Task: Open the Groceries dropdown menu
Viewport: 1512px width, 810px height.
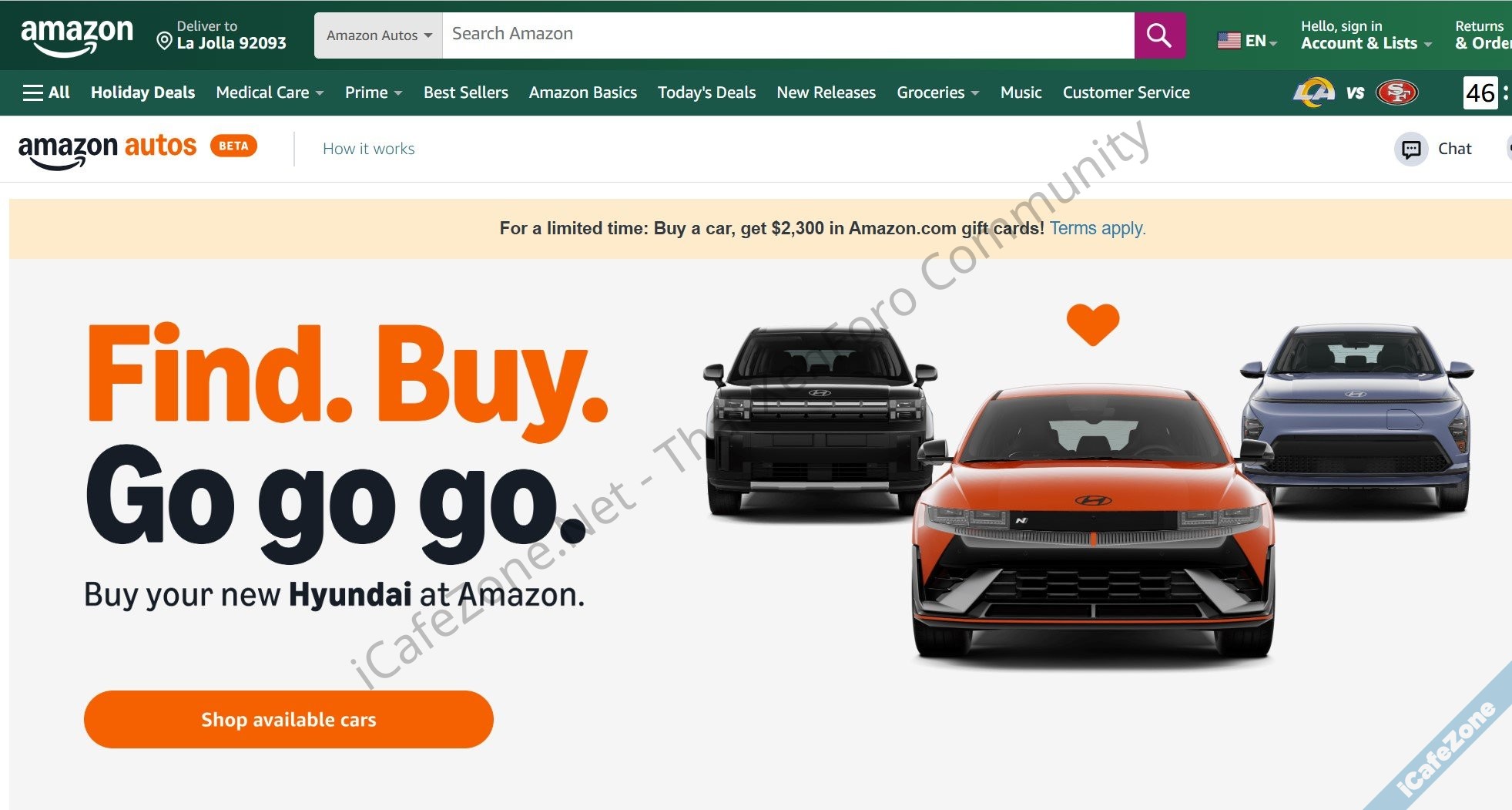Action: click(x=937, y=92)
